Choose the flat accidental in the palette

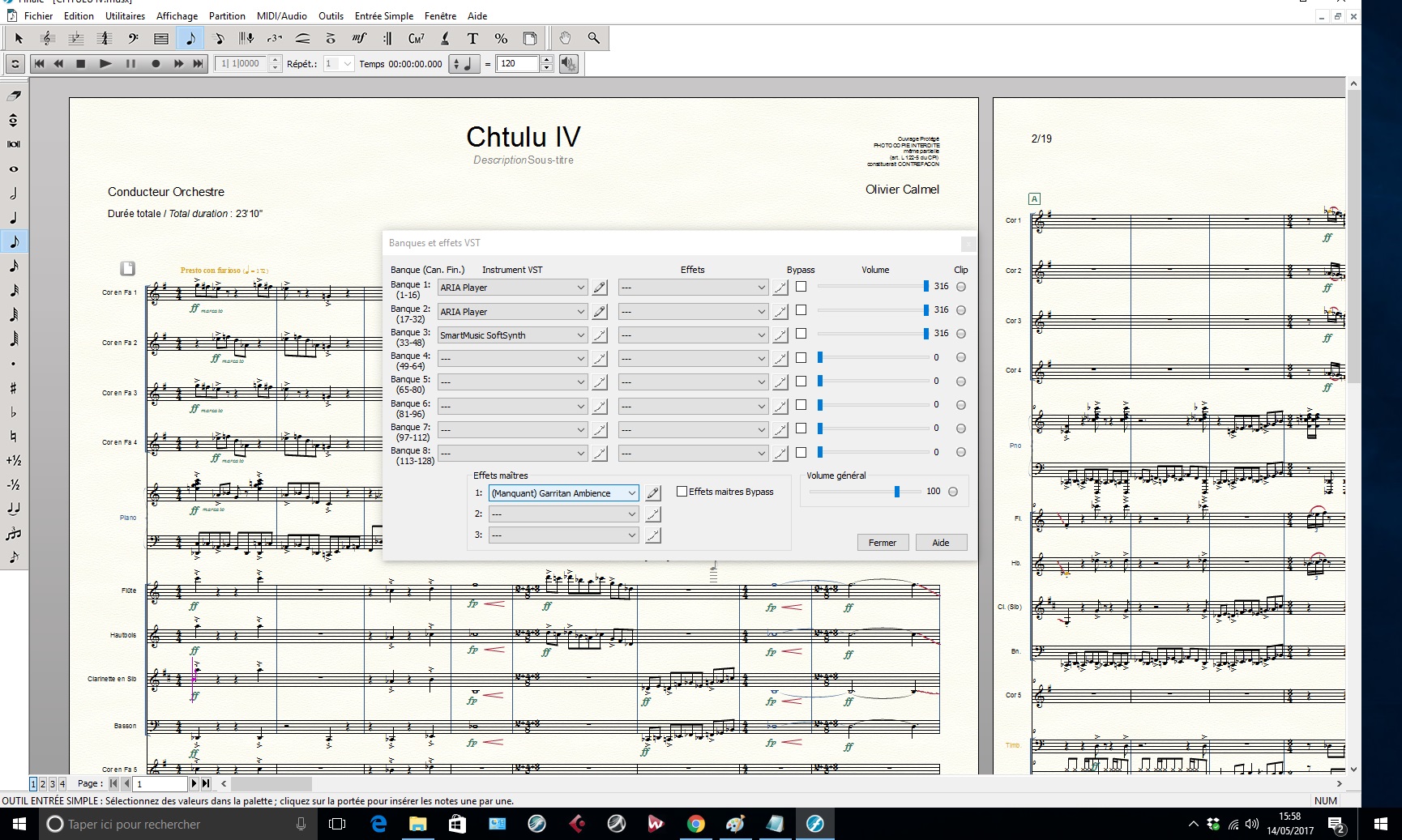tap(14, 412)
